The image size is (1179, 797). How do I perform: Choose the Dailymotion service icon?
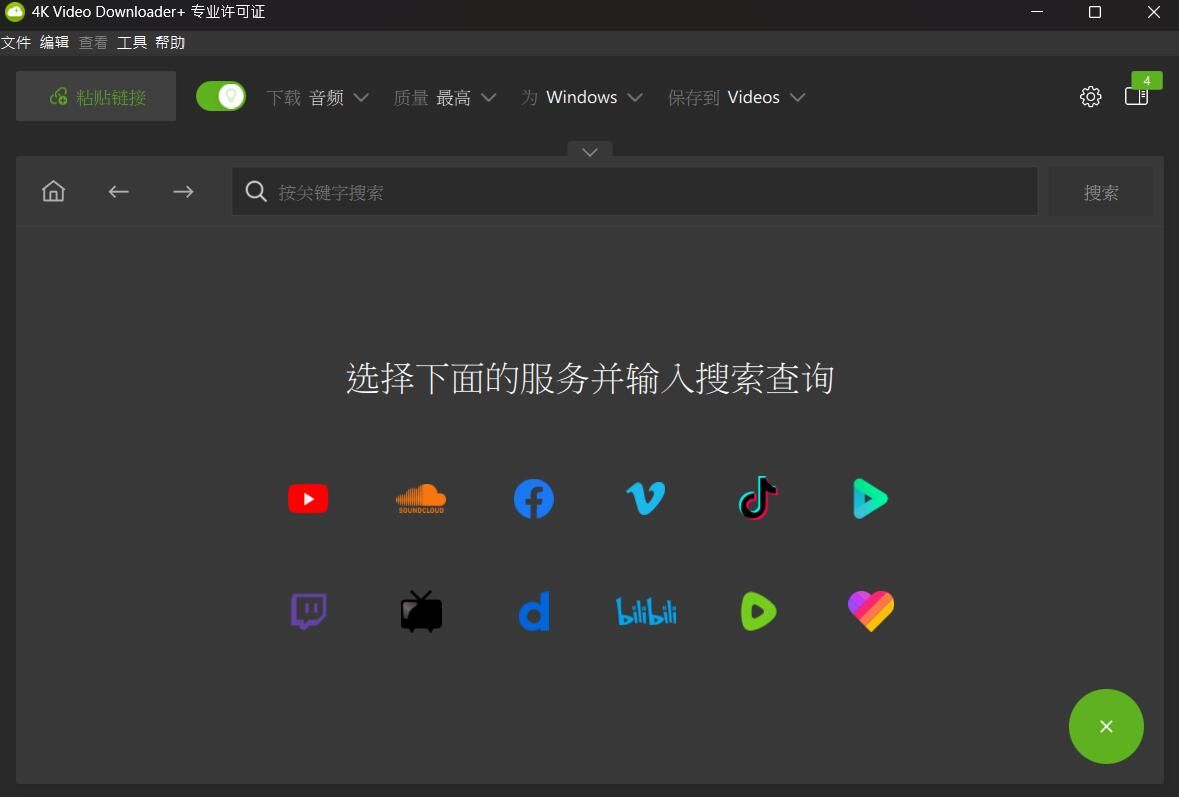point(534,611)
